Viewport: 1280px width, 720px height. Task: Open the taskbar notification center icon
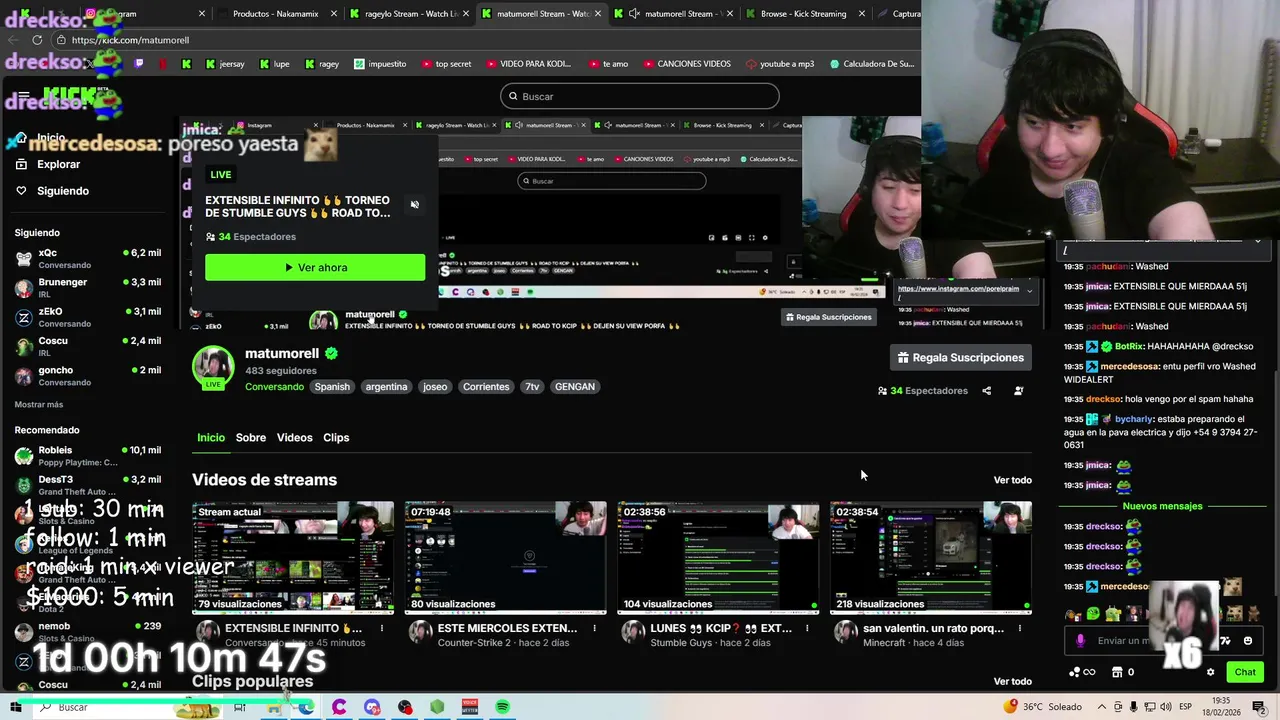[x=1259, y=707]
